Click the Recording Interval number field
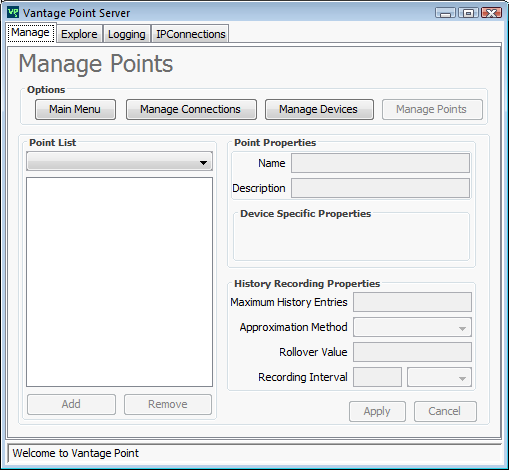Viewport: 509px width, 470px height. tap(377, 377)
